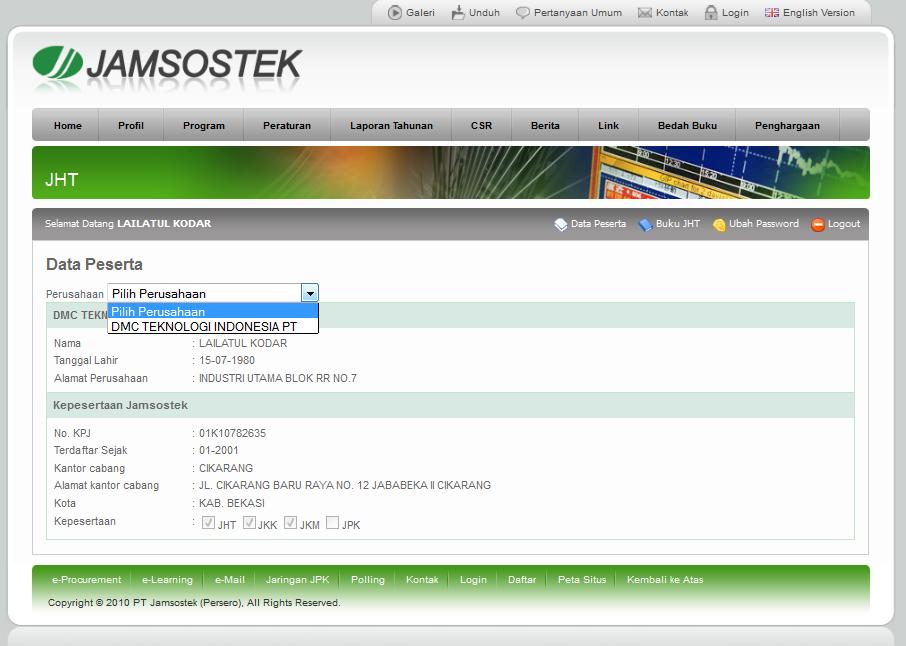Open the Profil menu

(131, 125)
